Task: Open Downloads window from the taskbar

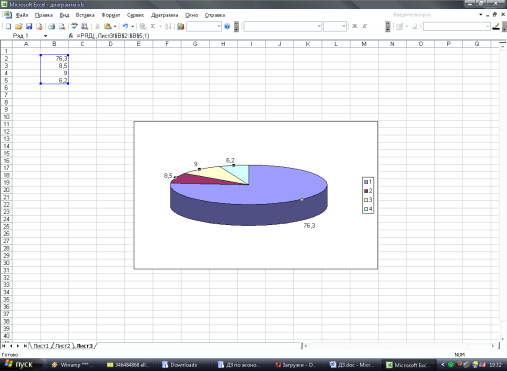Action: pyautogui.click(x=180, y=365)
